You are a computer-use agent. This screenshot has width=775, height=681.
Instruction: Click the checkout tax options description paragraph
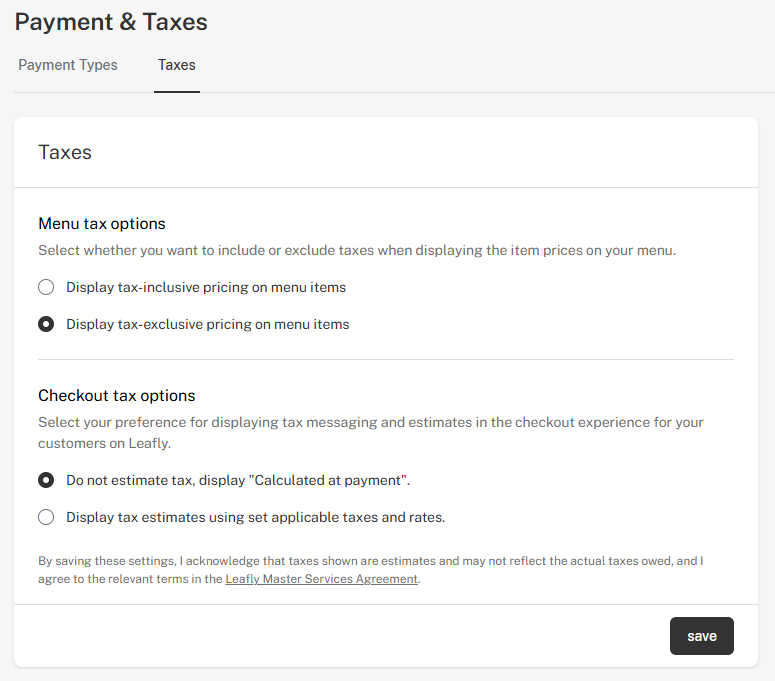(371, 433)
